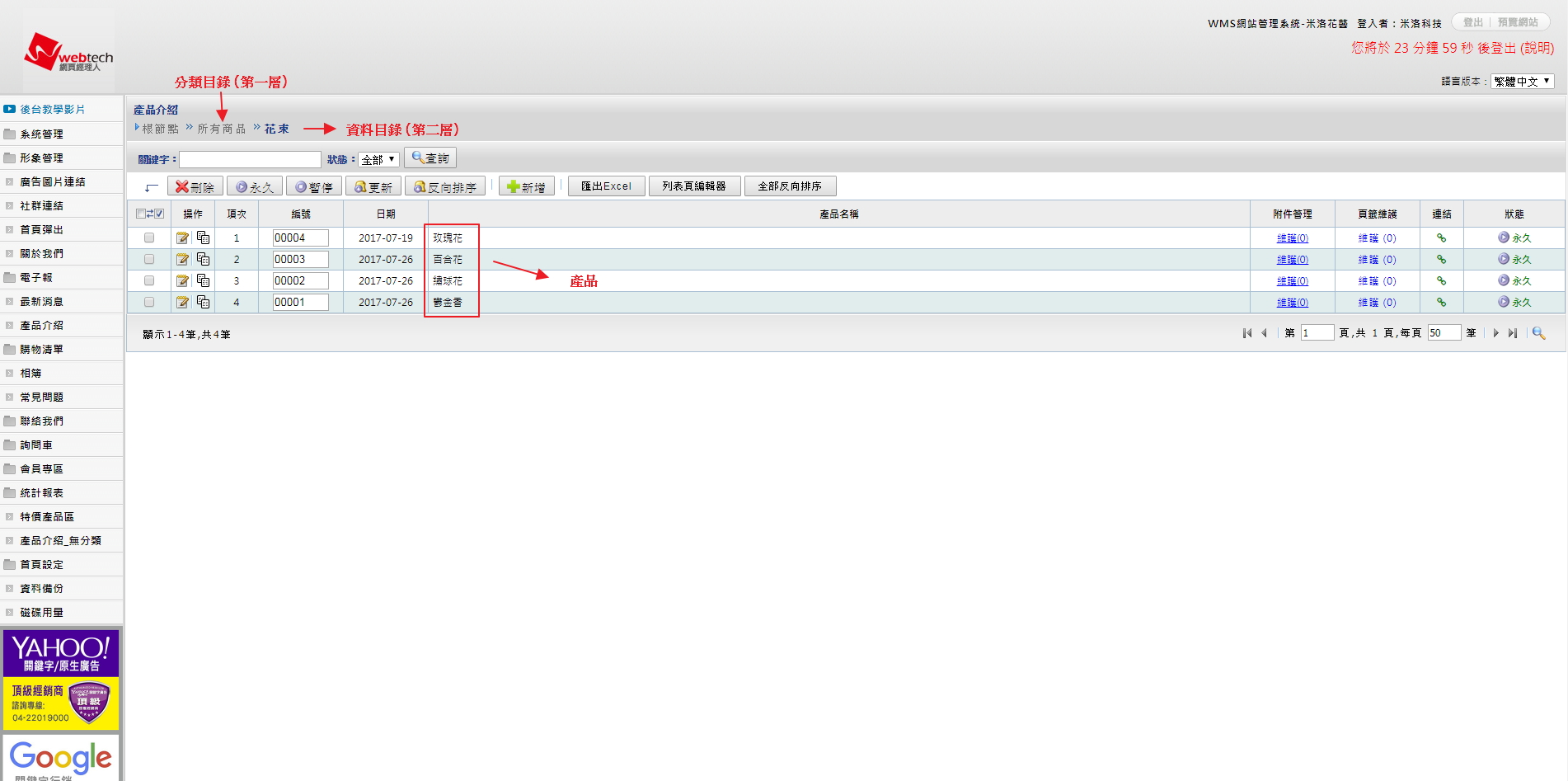
Task: Go to the first page using pager icon
Action: click(1246, 333)
